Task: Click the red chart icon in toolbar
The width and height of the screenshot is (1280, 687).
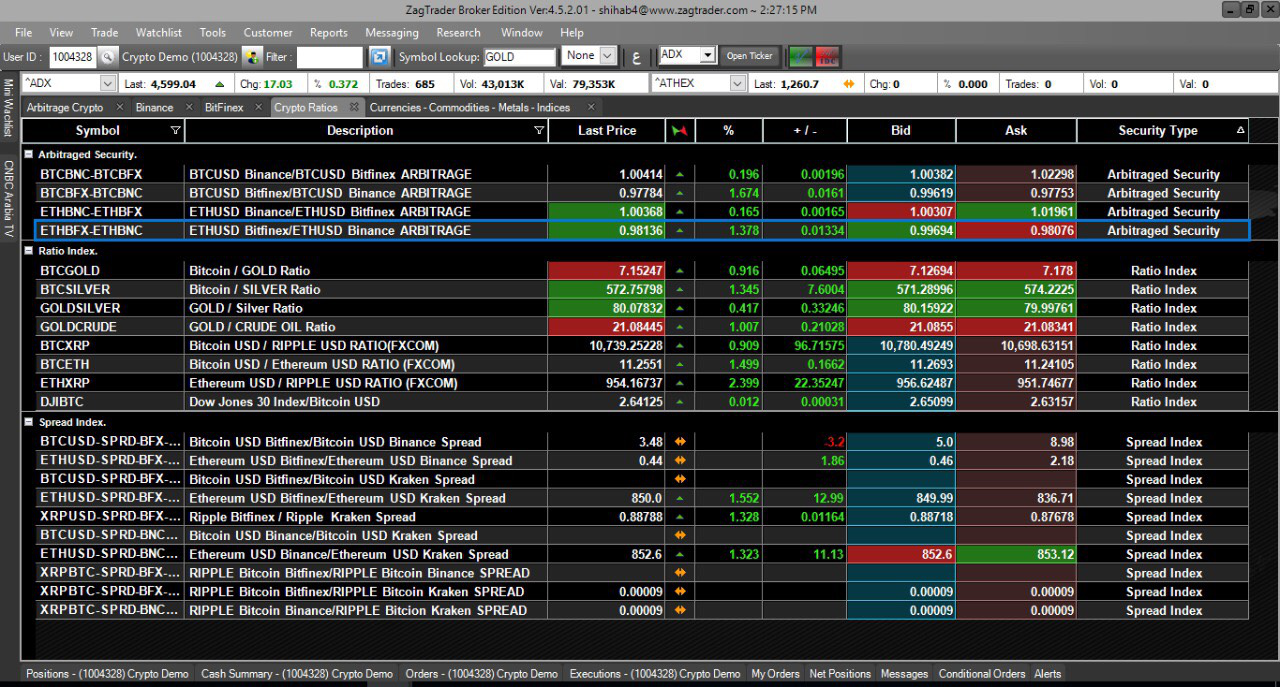Action: [827, 56]
